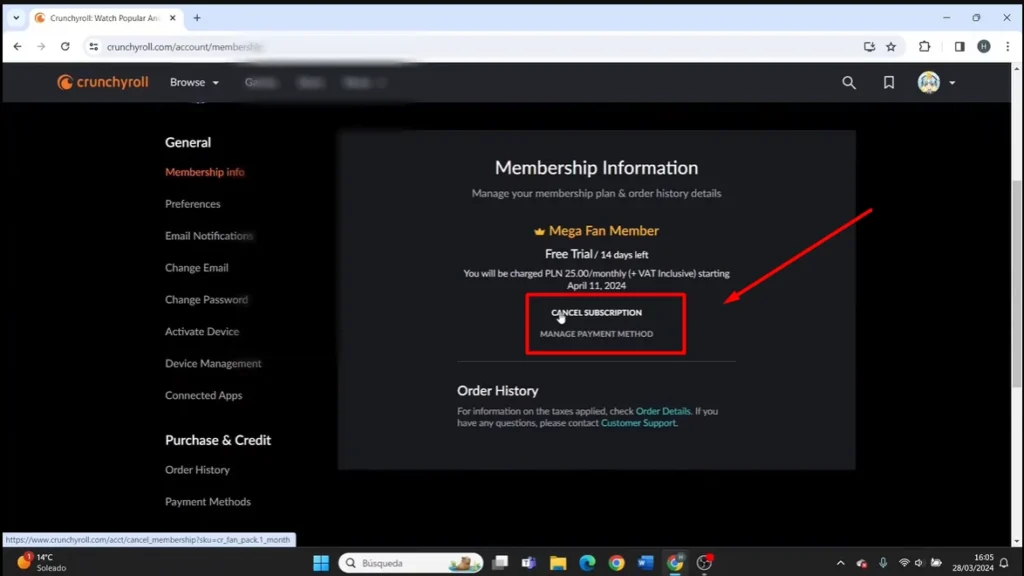The image size is (1024, 576).
Task: Open Membership info in sidebar
Action: (204, 172)
